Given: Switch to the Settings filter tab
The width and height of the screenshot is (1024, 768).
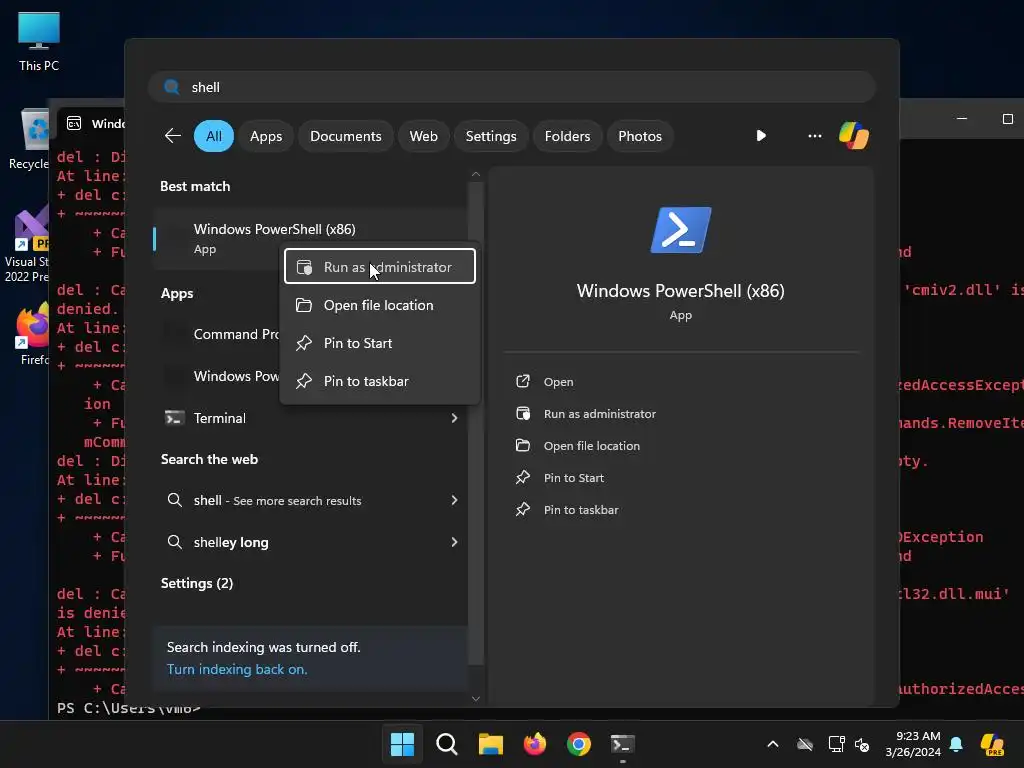Looking at the screenshot, I should (x=490, y=136).
